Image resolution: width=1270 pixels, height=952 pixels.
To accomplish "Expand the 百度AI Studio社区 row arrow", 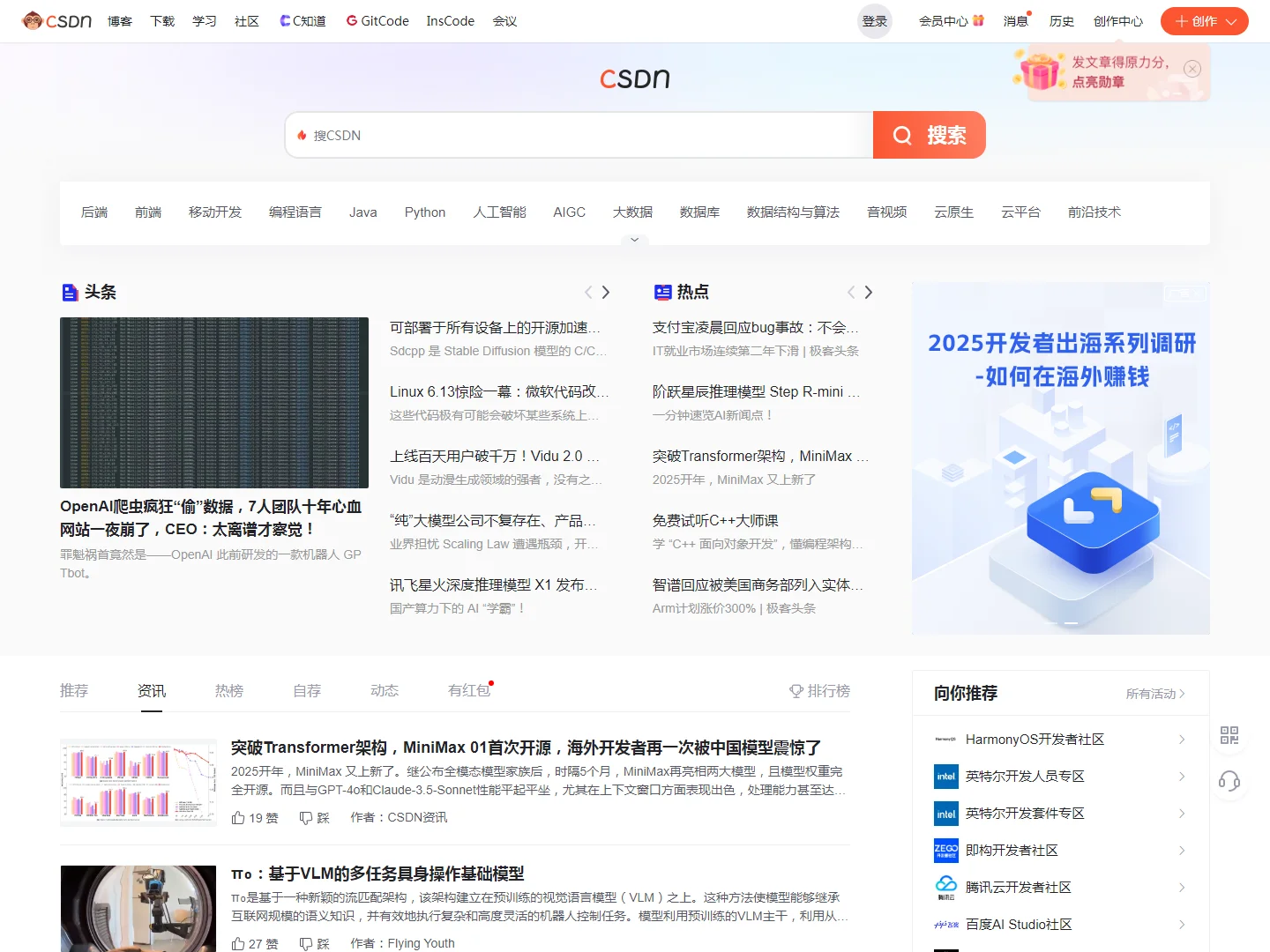I will [x=1182, y=925].
